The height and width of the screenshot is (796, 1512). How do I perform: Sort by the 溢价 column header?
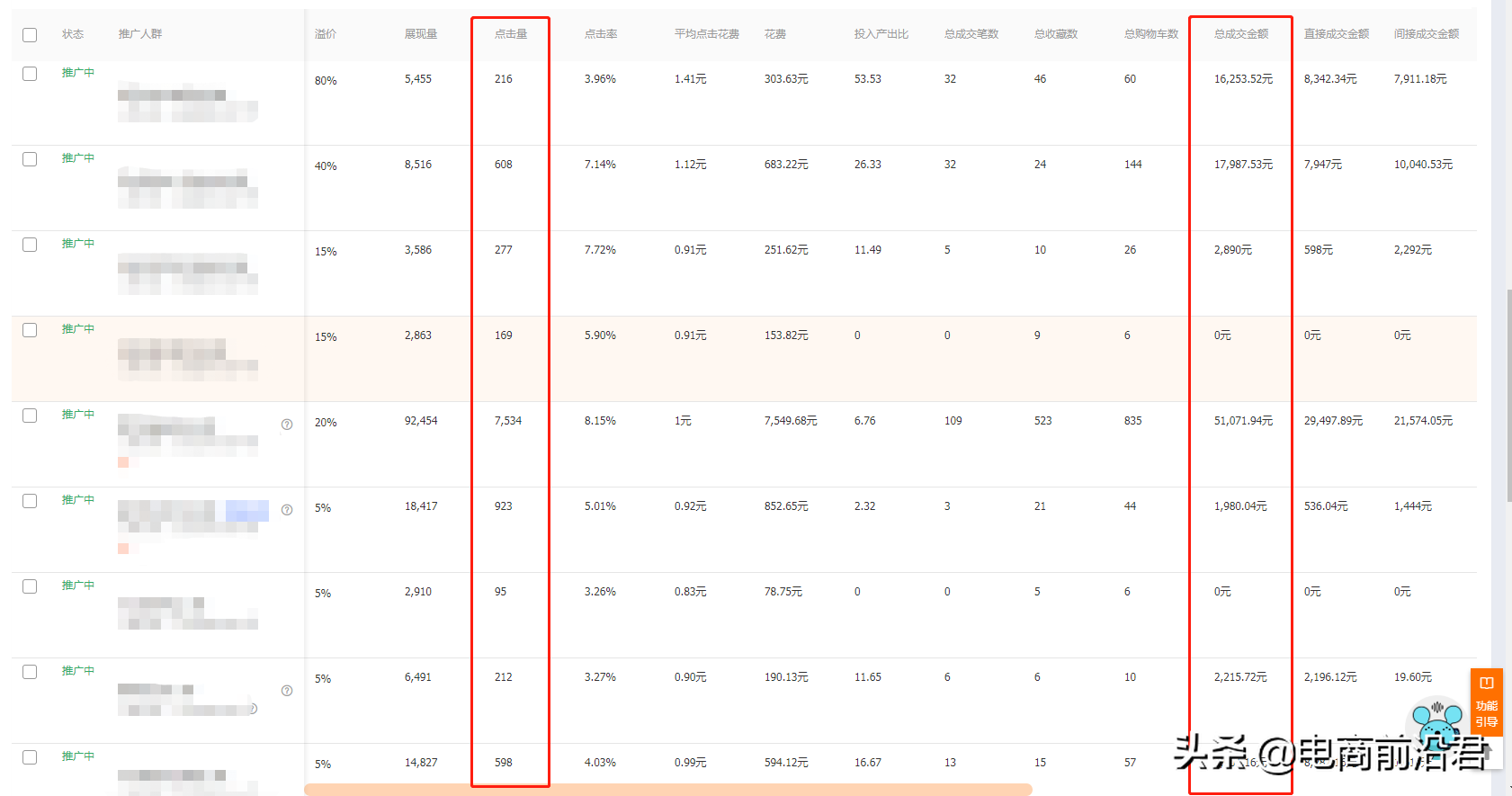[x=326, y=34]
